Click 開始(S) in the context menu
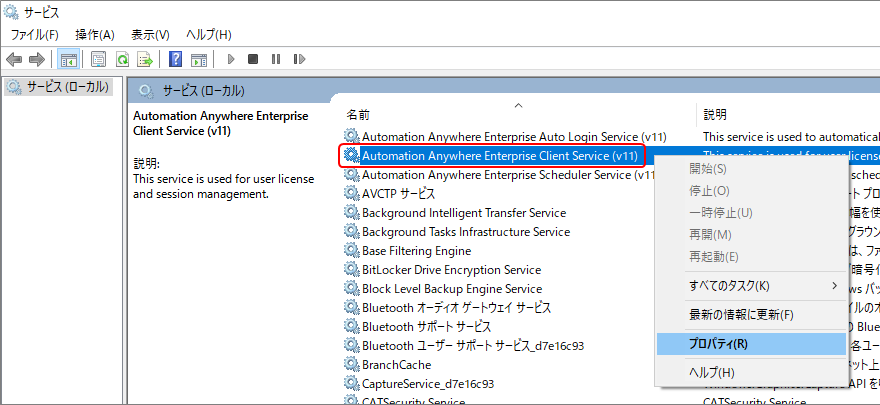 pos(751,168)
